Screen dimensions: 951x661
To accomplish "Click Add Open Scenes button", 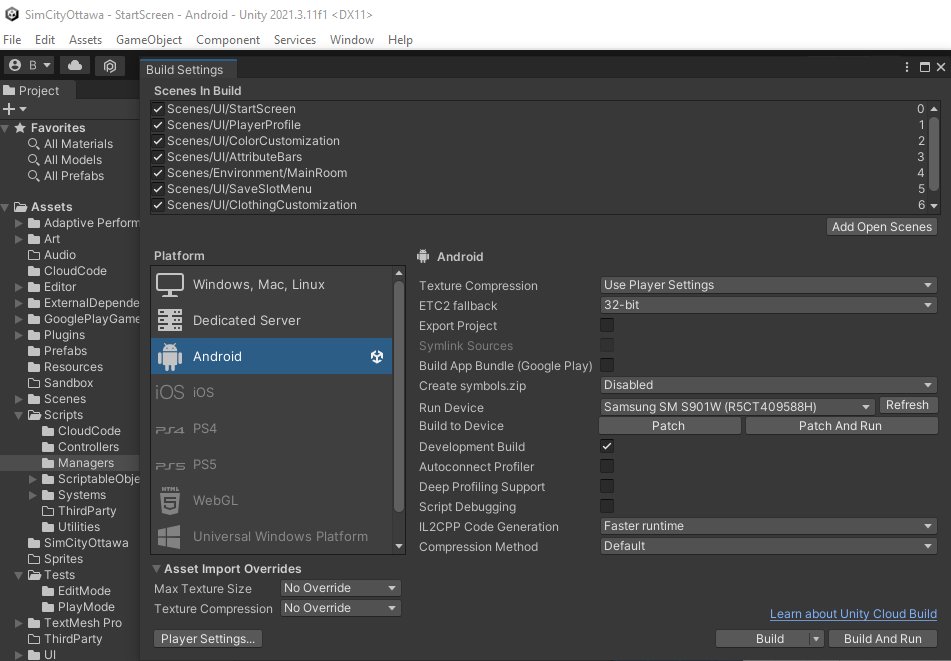I will pyautogui.click(x=882, y=227).
